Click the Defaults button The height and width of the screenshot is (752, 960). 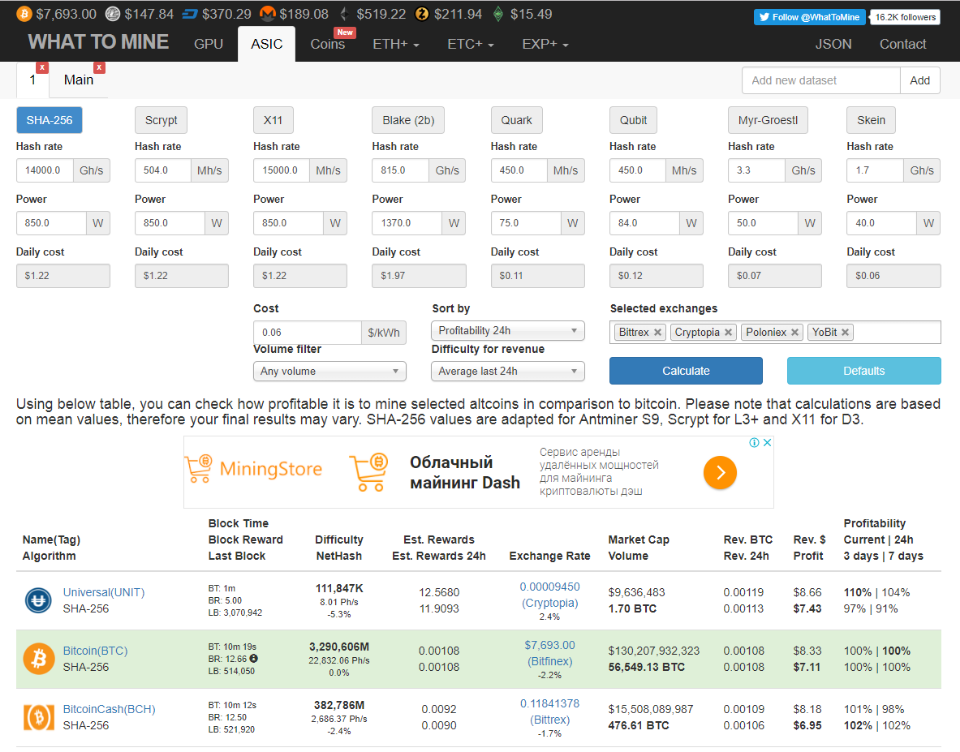pos(864,370)
